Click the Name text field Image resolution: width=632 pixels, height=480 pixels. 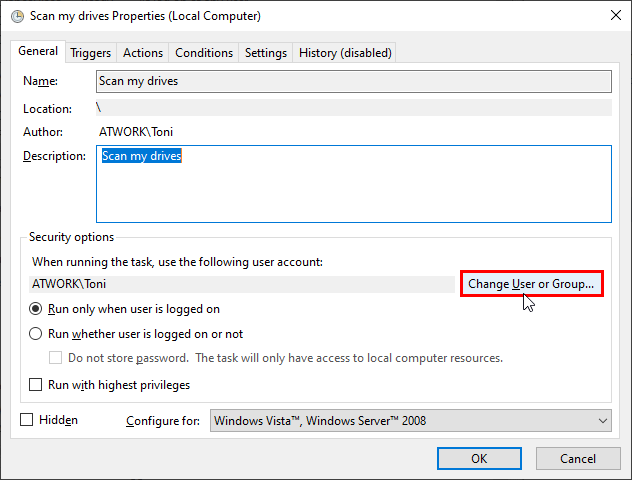click(353, 81)
